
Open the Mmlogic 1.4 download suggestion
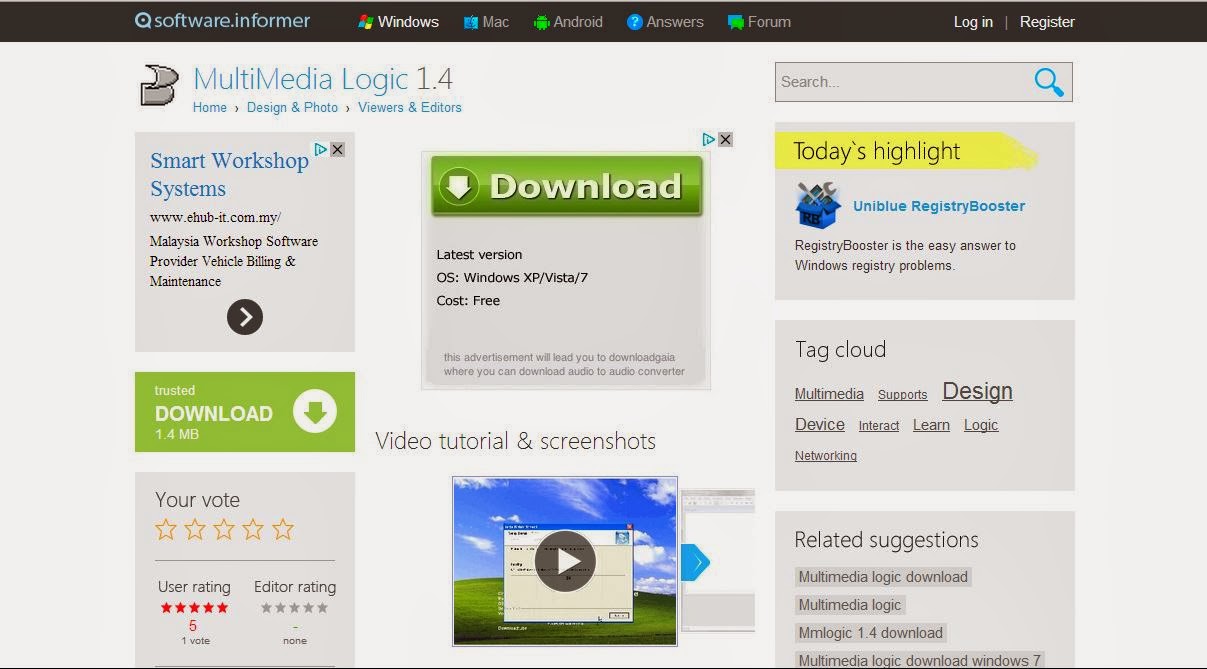click(871, 633)
